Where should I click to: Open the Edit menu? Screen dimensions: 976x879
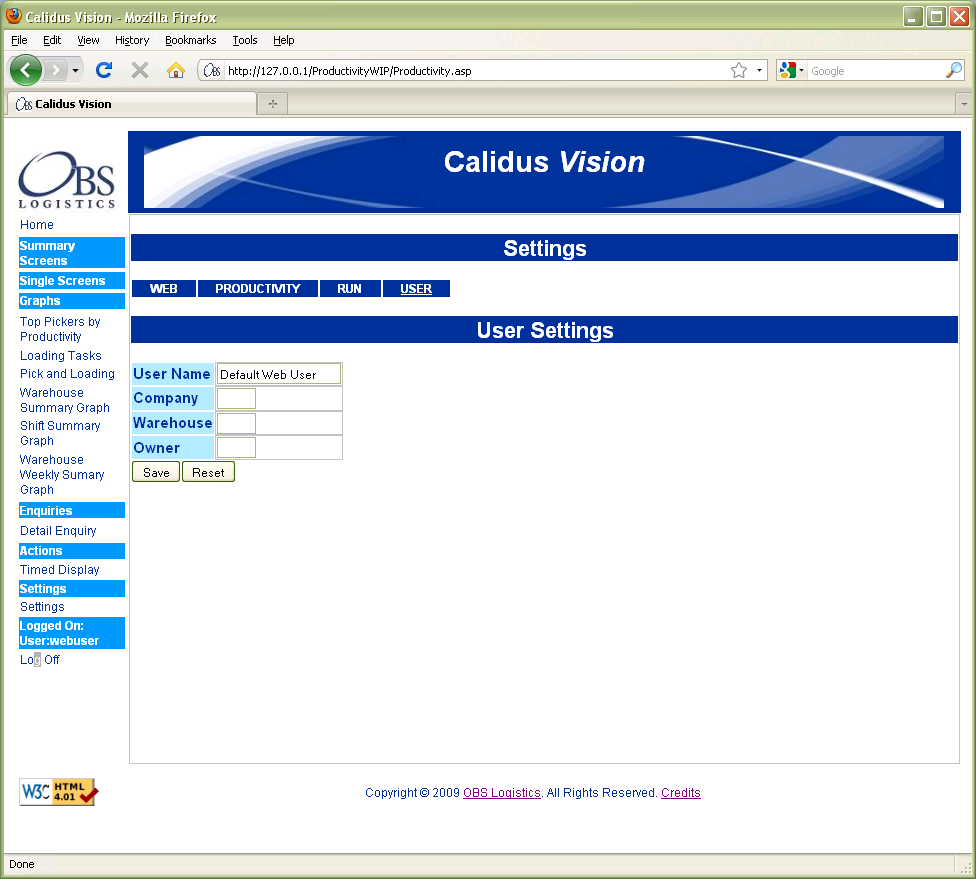(52, 40)
